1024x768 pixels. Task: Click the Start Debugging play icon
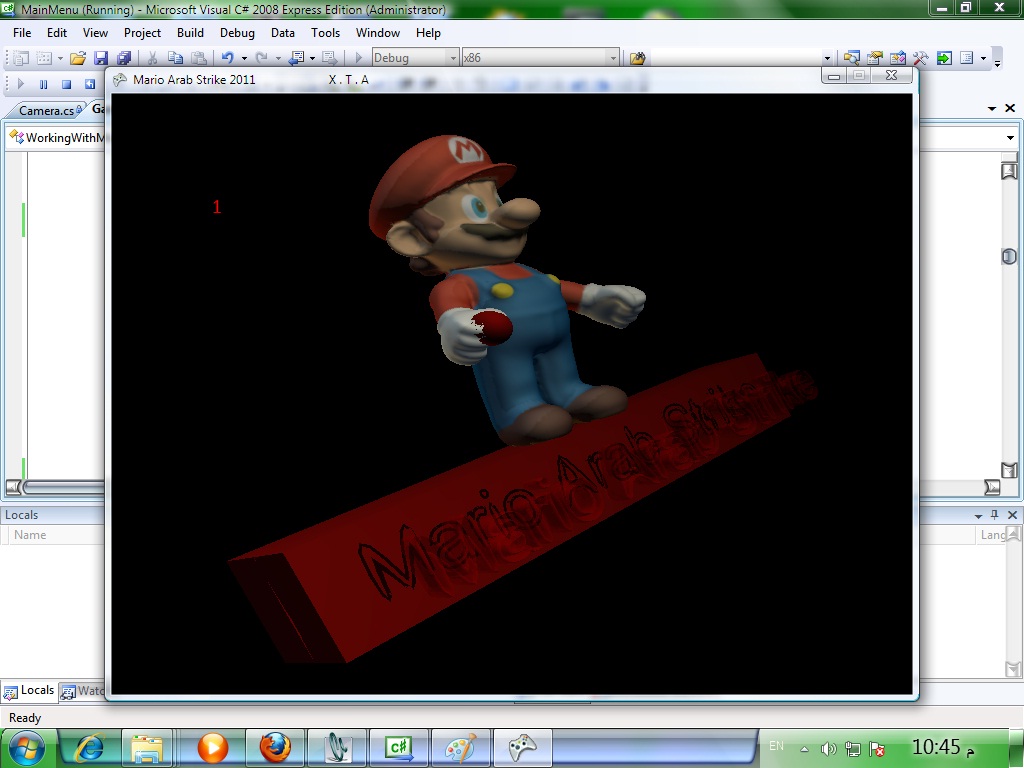click(x=358, y=58)
